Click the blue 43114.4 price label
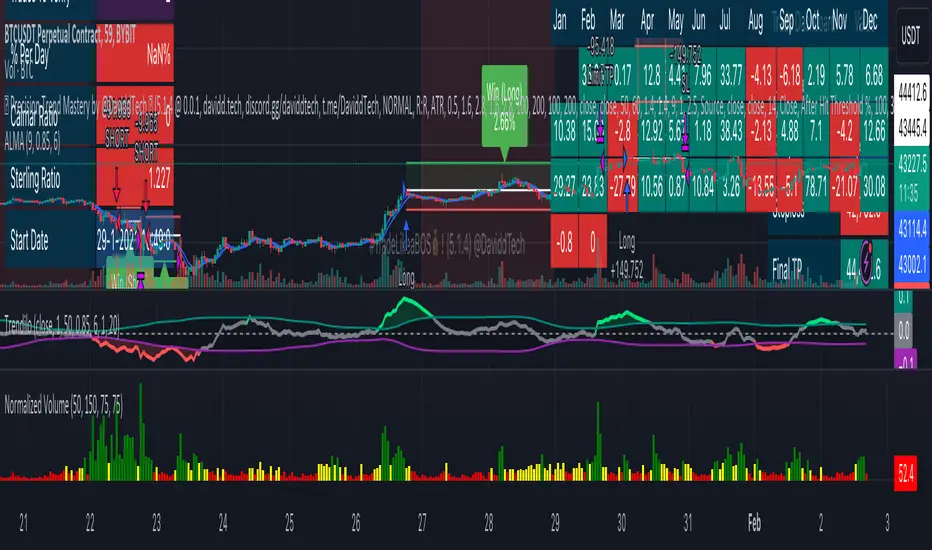 (x=912, y=228)
